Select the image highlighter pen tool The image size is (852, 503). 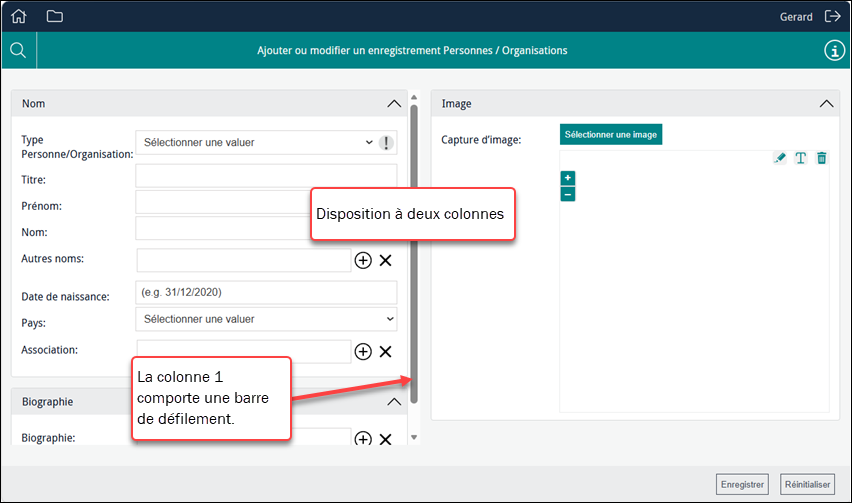pyautogui.click(x=780, y=158)
